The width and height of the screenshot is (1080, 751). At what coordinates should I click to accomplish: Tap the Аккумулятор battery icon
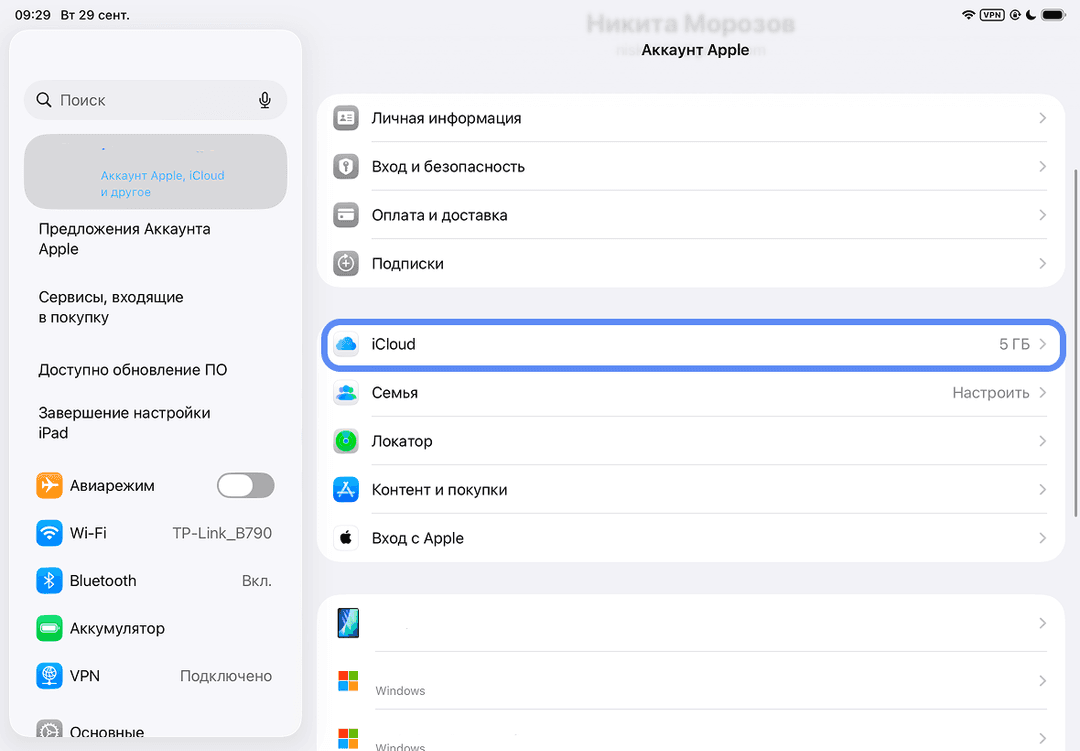coord(49,628)
